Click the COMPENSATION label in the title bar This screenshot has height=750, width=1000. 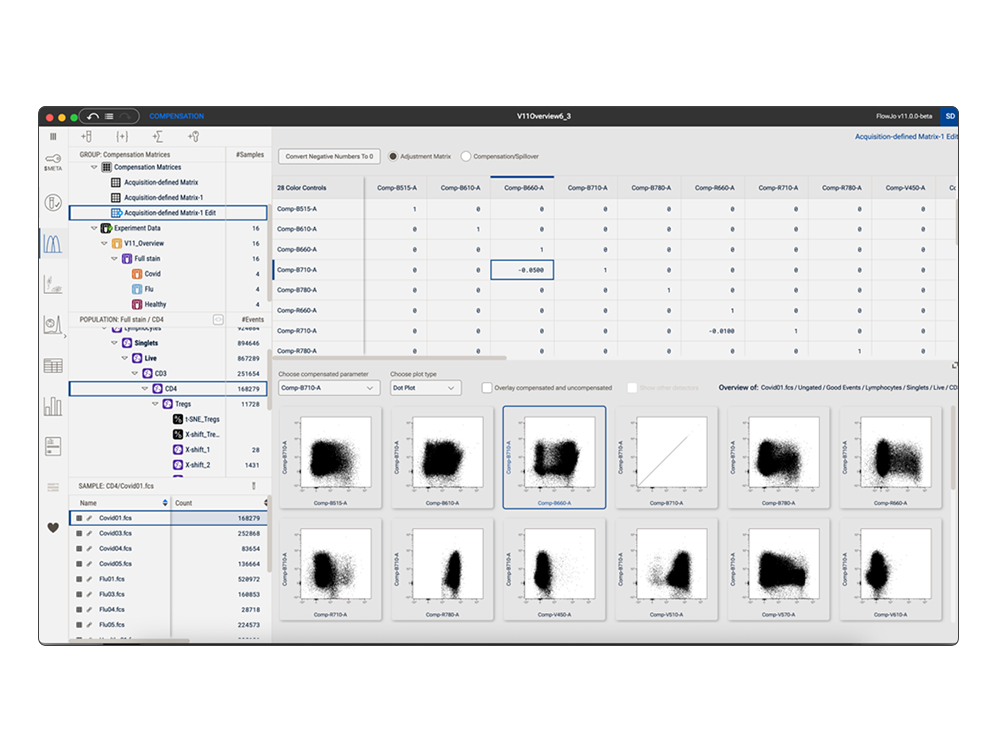177,116
